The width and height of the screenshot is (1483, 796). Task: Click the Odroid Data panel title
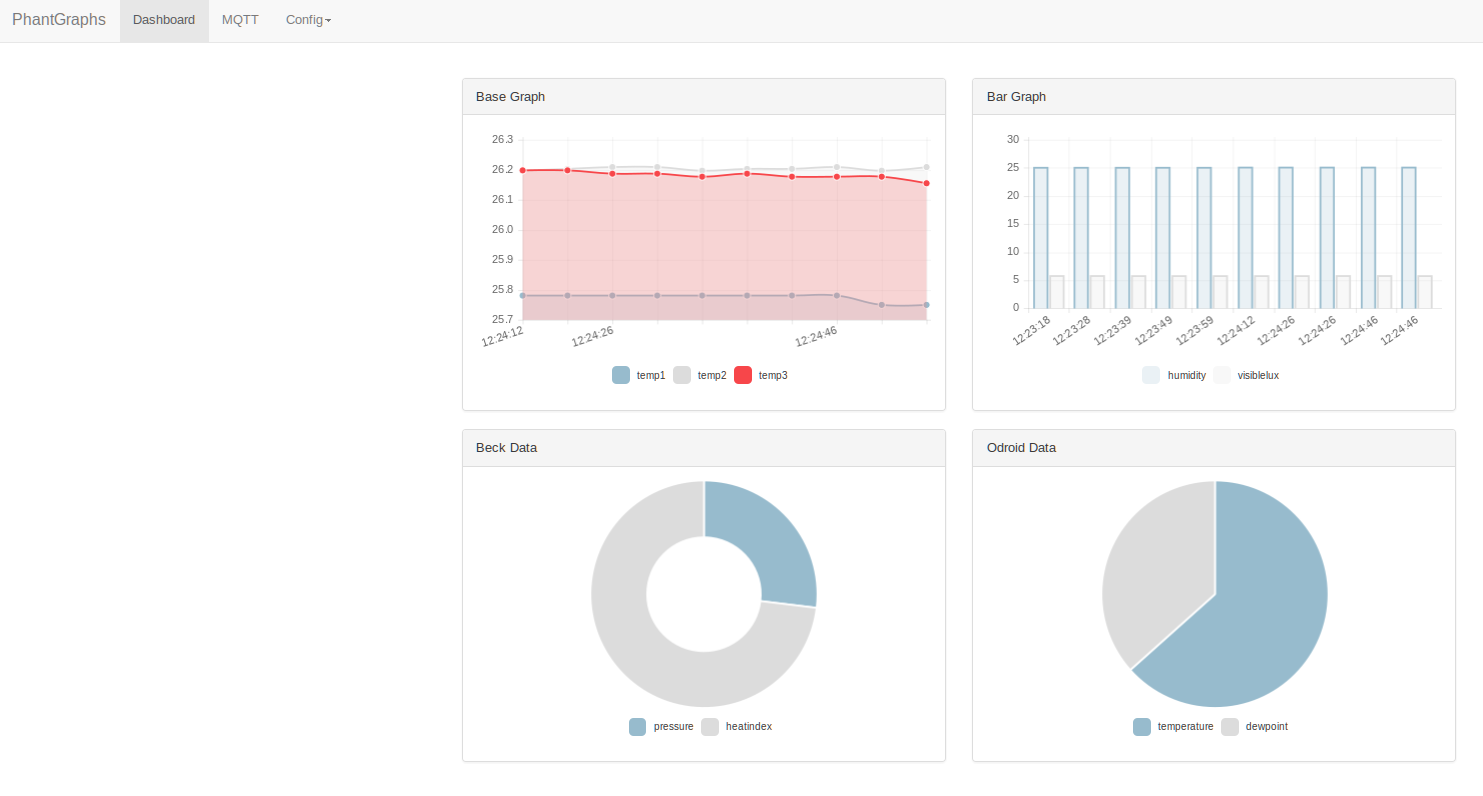coord(1021,448)
